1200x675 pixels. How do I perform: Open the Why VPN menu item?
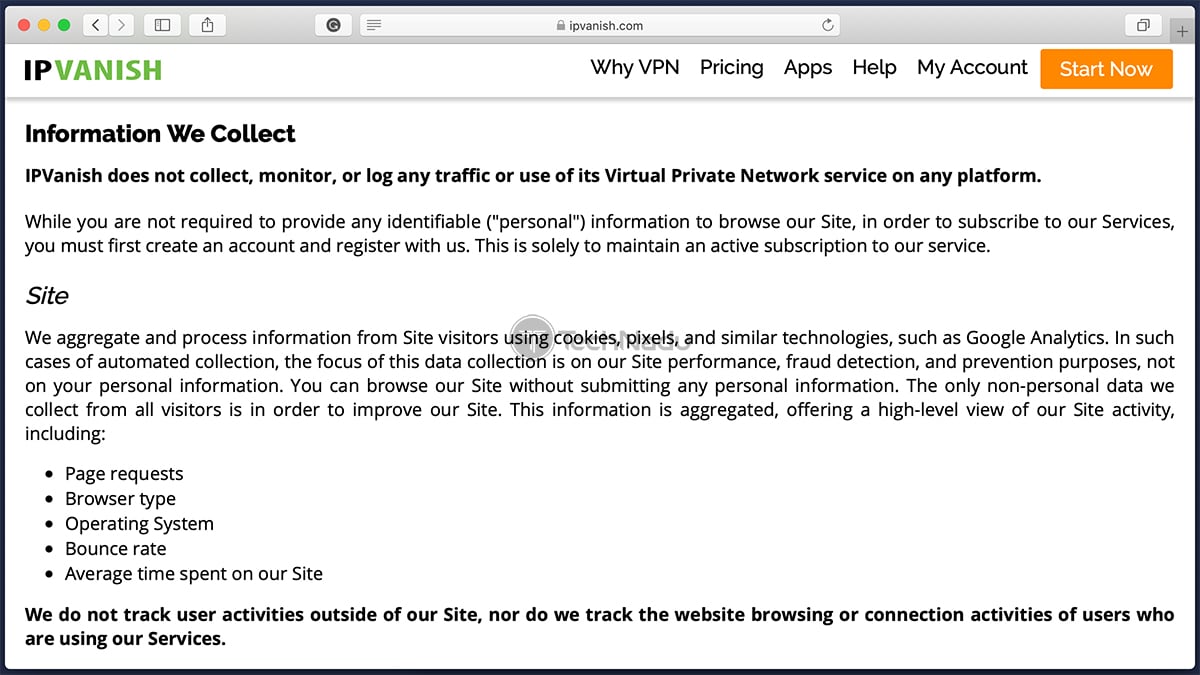(635, 67)
